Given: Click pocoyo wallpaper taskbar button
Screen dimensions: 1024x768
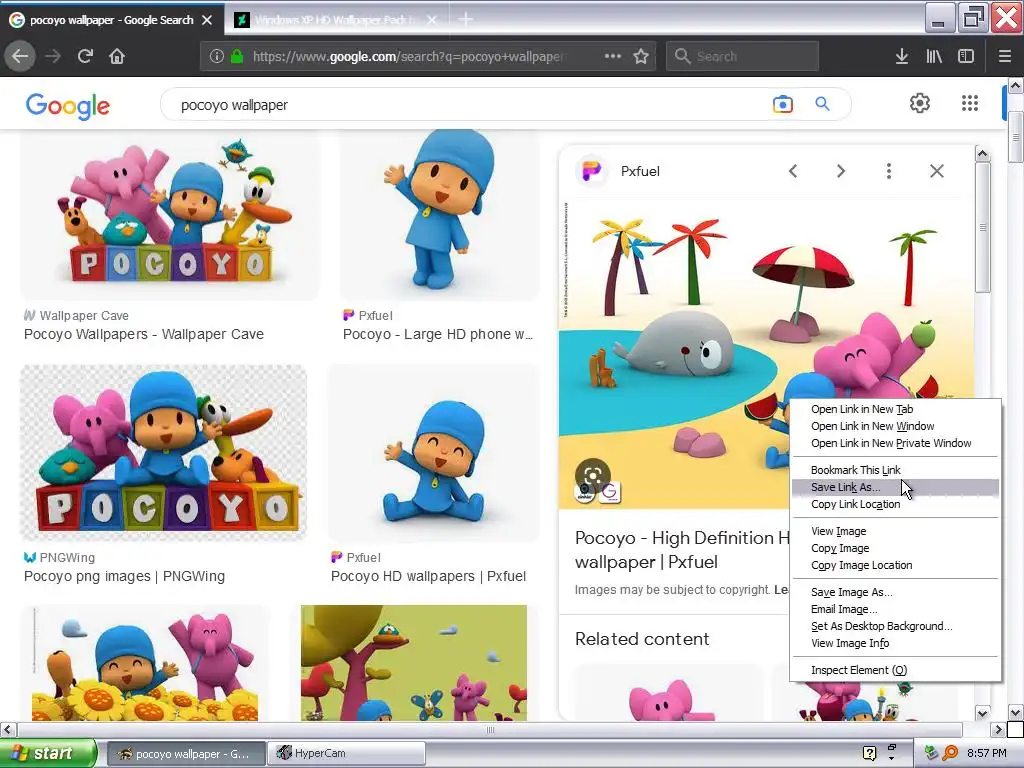Looking at the screenshot, I should pos(186,753).
